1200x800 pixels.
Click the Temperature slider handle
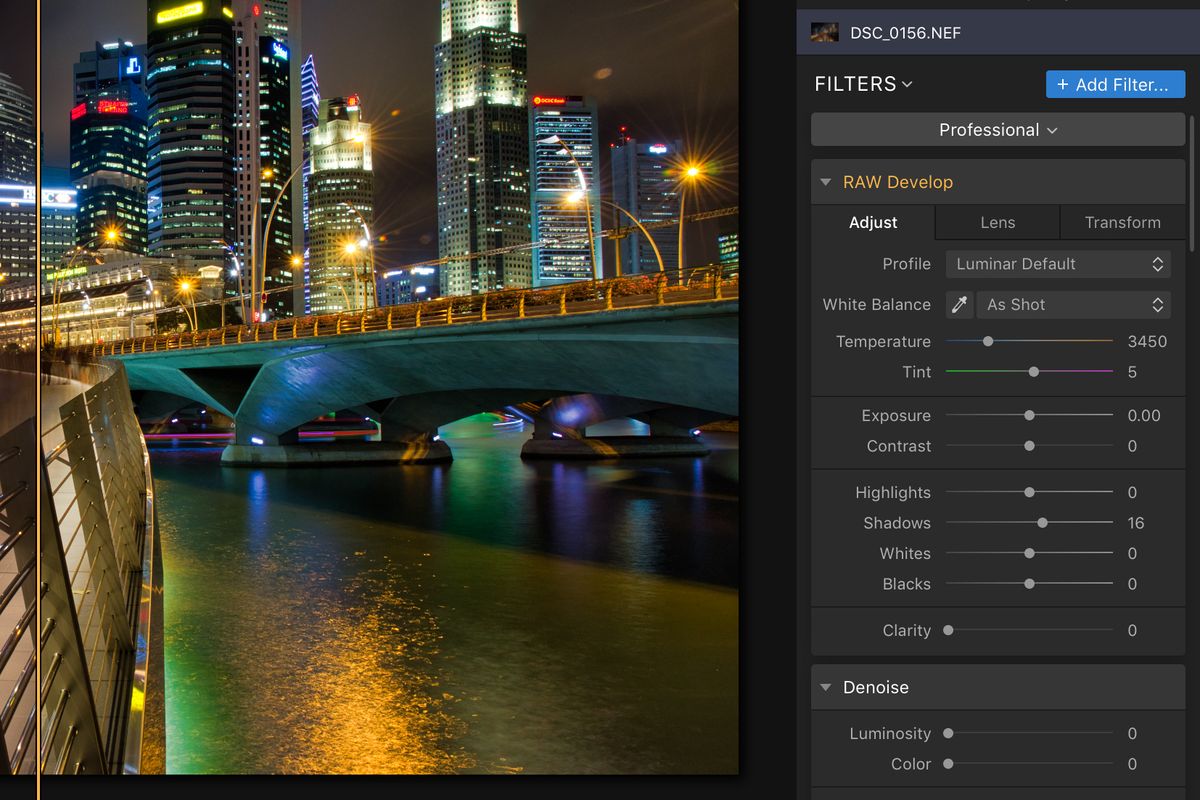coord(988,341)
